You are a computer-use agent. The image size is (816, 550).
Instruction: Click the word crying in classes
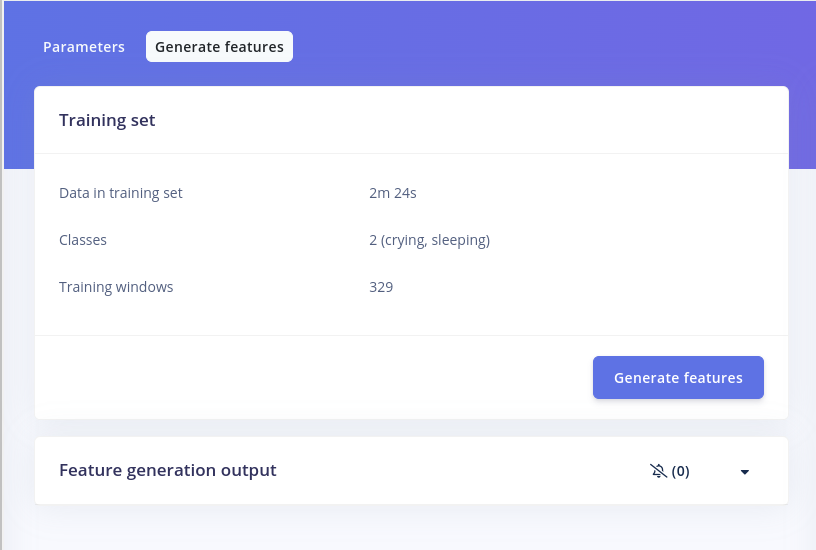[x=405, y=240]
